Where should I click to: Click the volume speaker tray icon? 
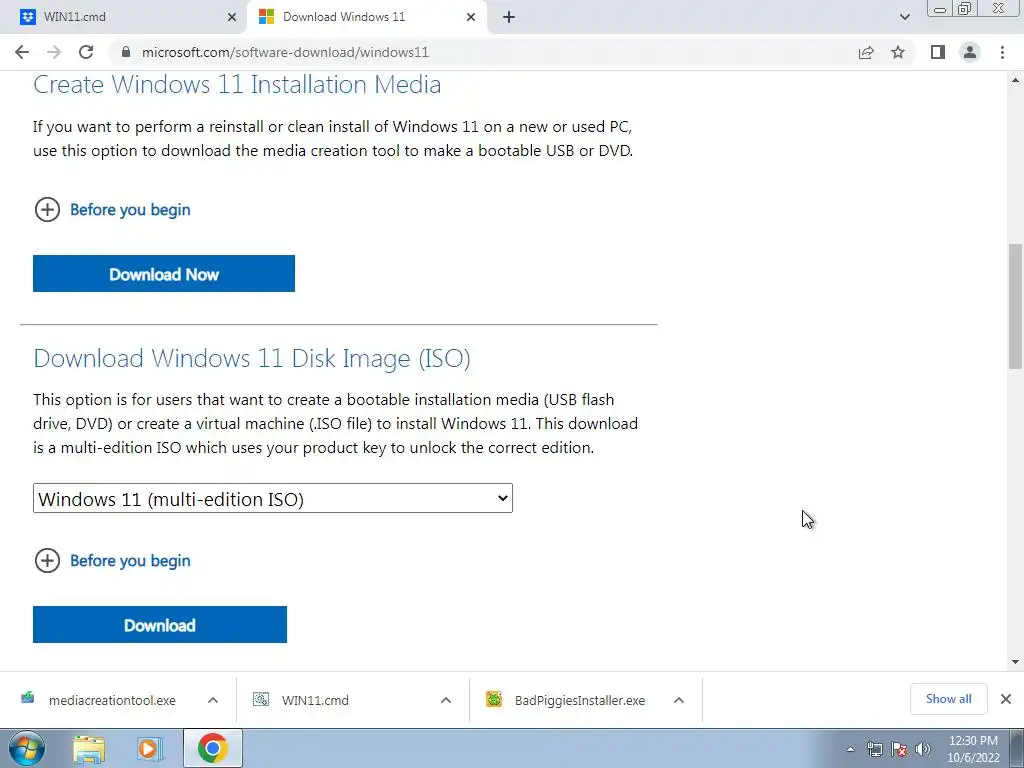[x=923, y=749]
